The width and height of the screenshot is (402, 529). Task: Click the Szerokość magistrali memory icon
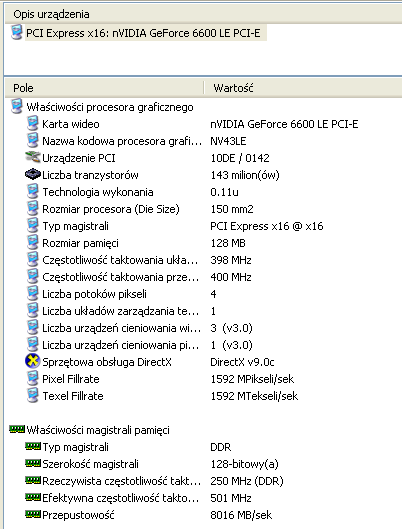tap(33, 463)
